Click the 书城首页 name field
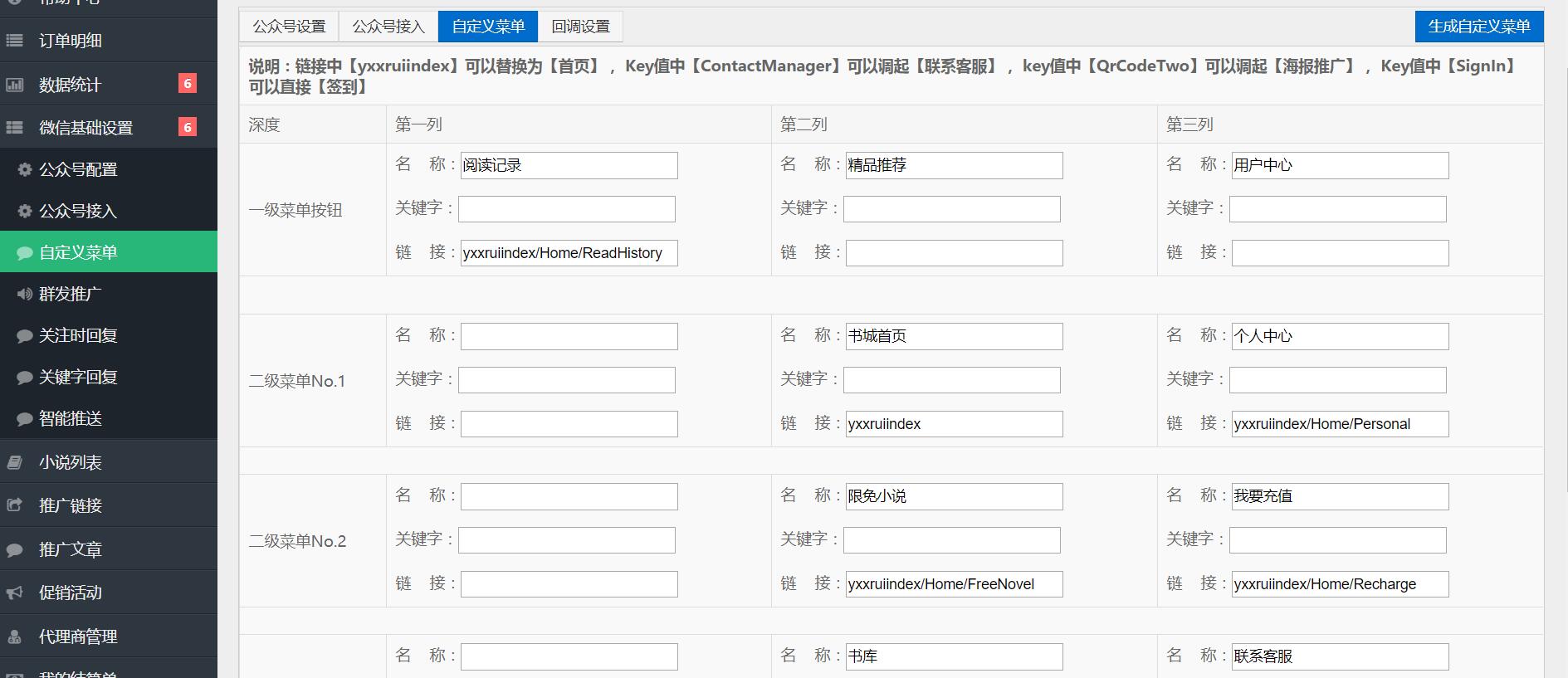 [955, 336]
